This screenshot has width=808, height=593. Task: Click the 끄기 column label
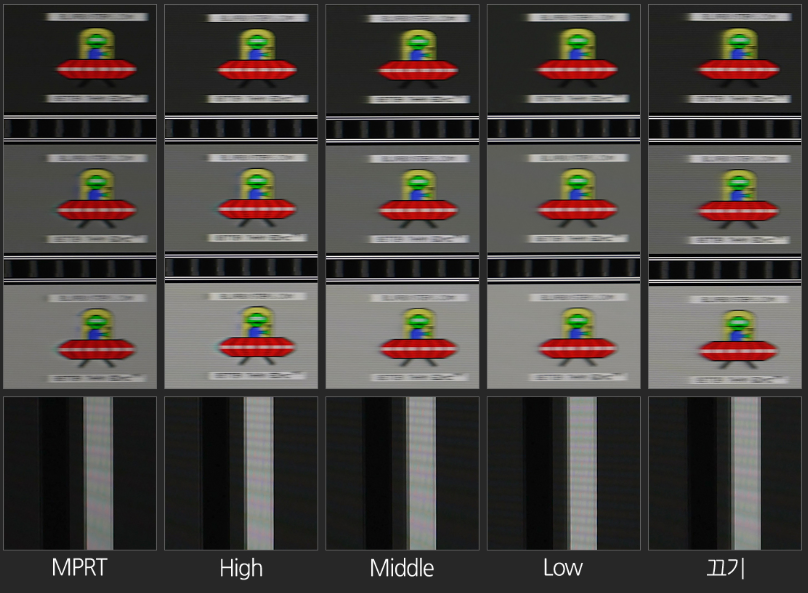(x=725, y=569)
